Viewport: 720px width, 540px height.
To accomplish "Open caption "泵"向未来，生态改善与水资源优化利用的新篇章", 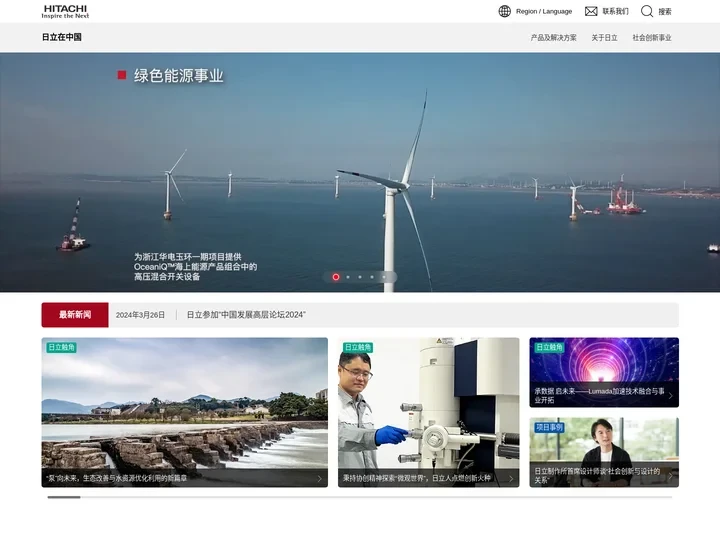I will [x=116, y=478].
